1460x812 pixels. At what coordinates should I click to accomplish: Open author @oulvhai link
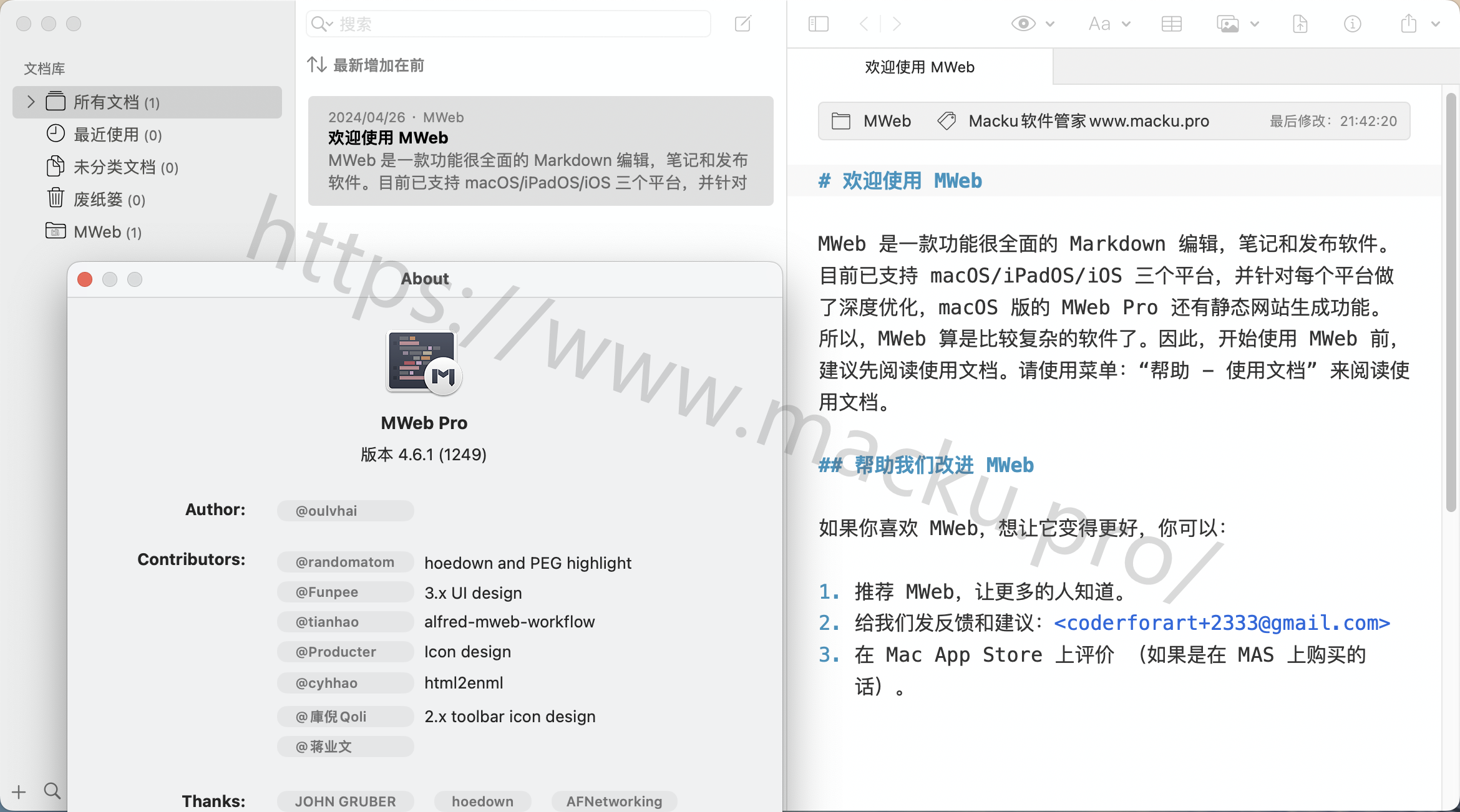click(345, 511)
